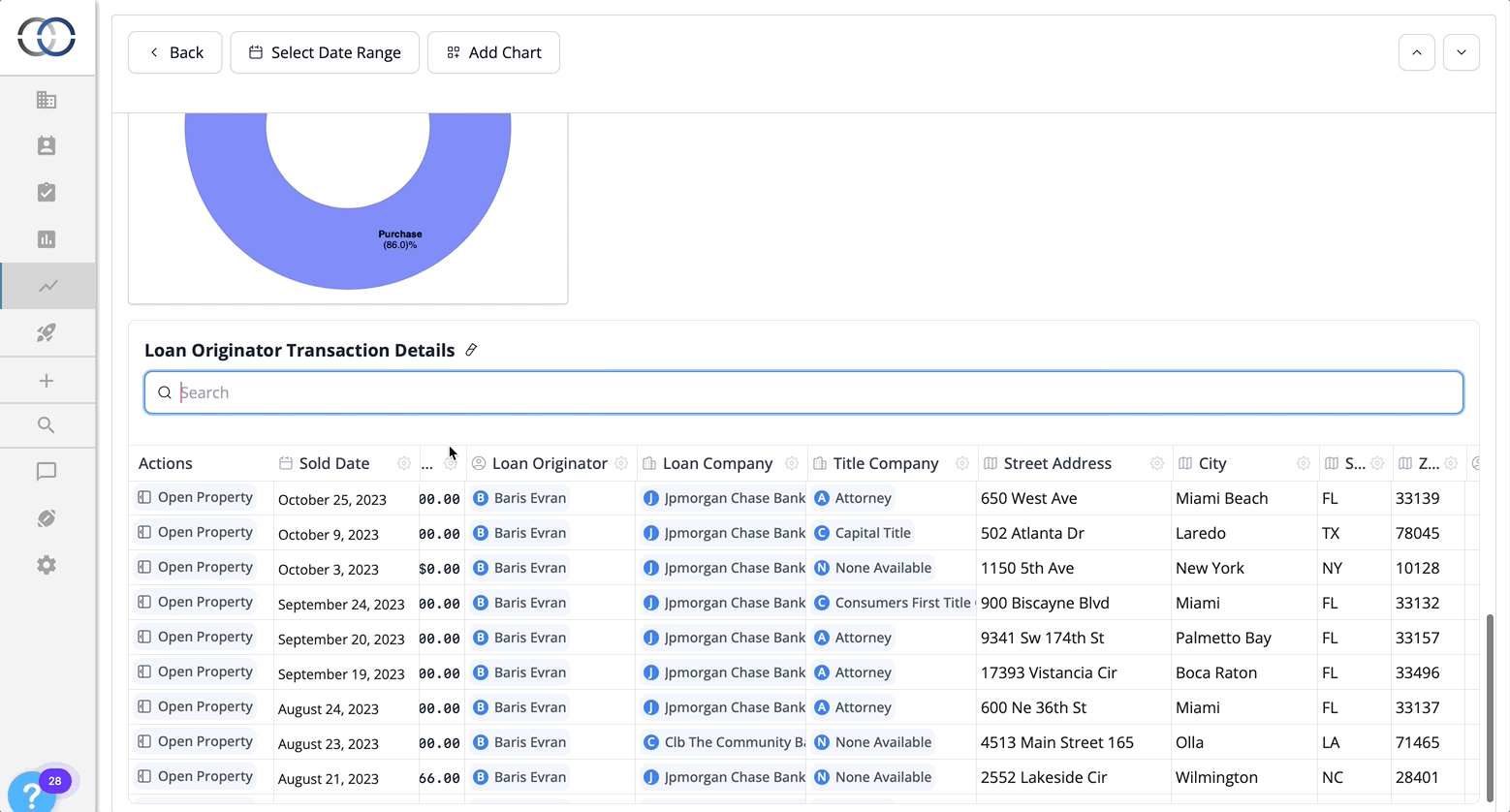Open Property for 502 Atlanta Dr row
1510x812 pixels.
point(195,532)
